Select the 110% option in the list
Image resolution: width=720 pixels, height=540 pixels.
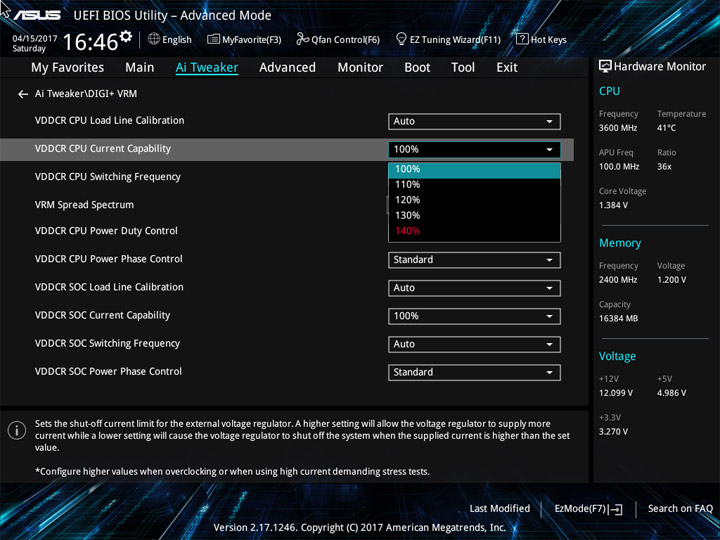474,185
